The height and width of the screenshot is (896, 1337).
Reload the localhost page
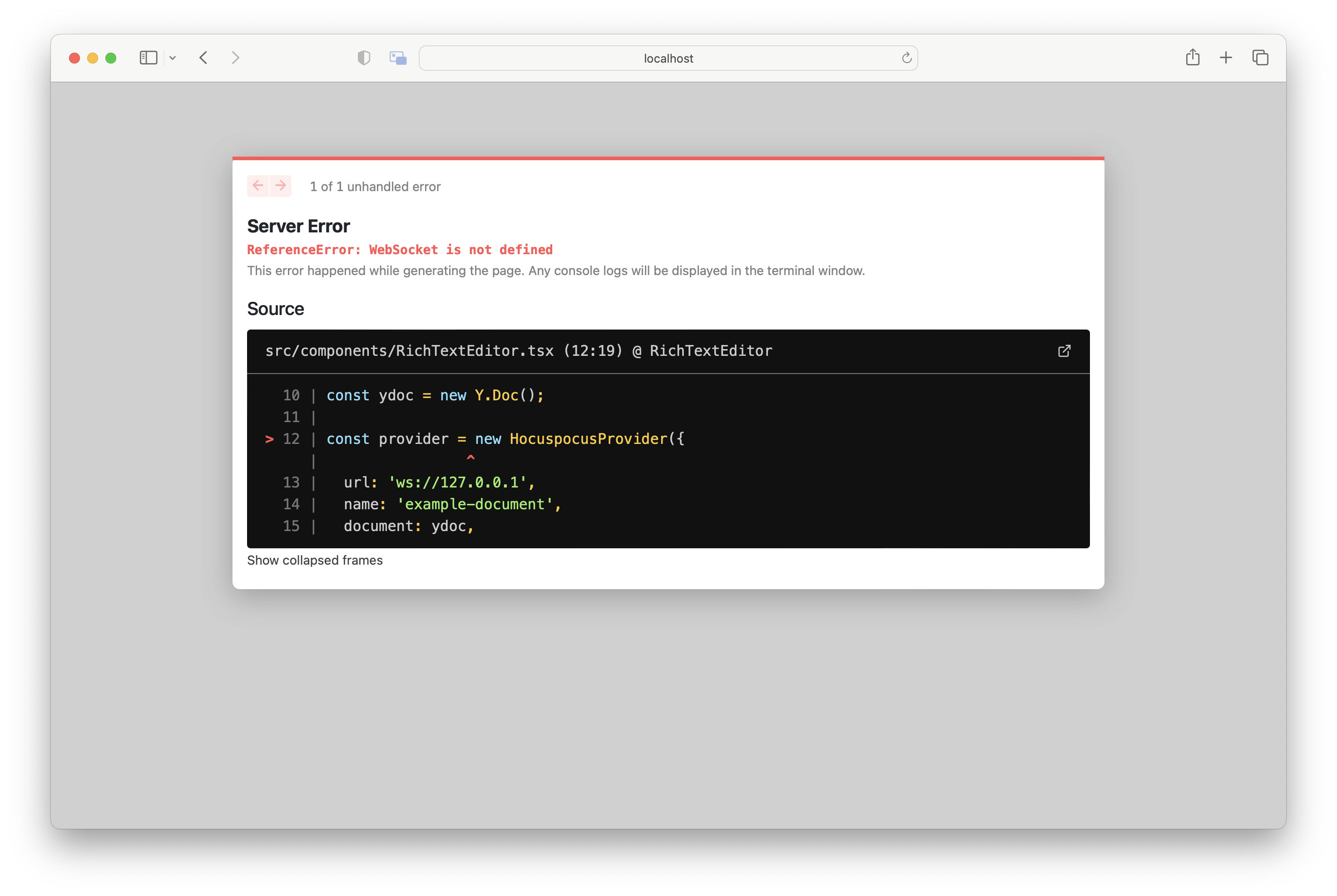point(906,58)
